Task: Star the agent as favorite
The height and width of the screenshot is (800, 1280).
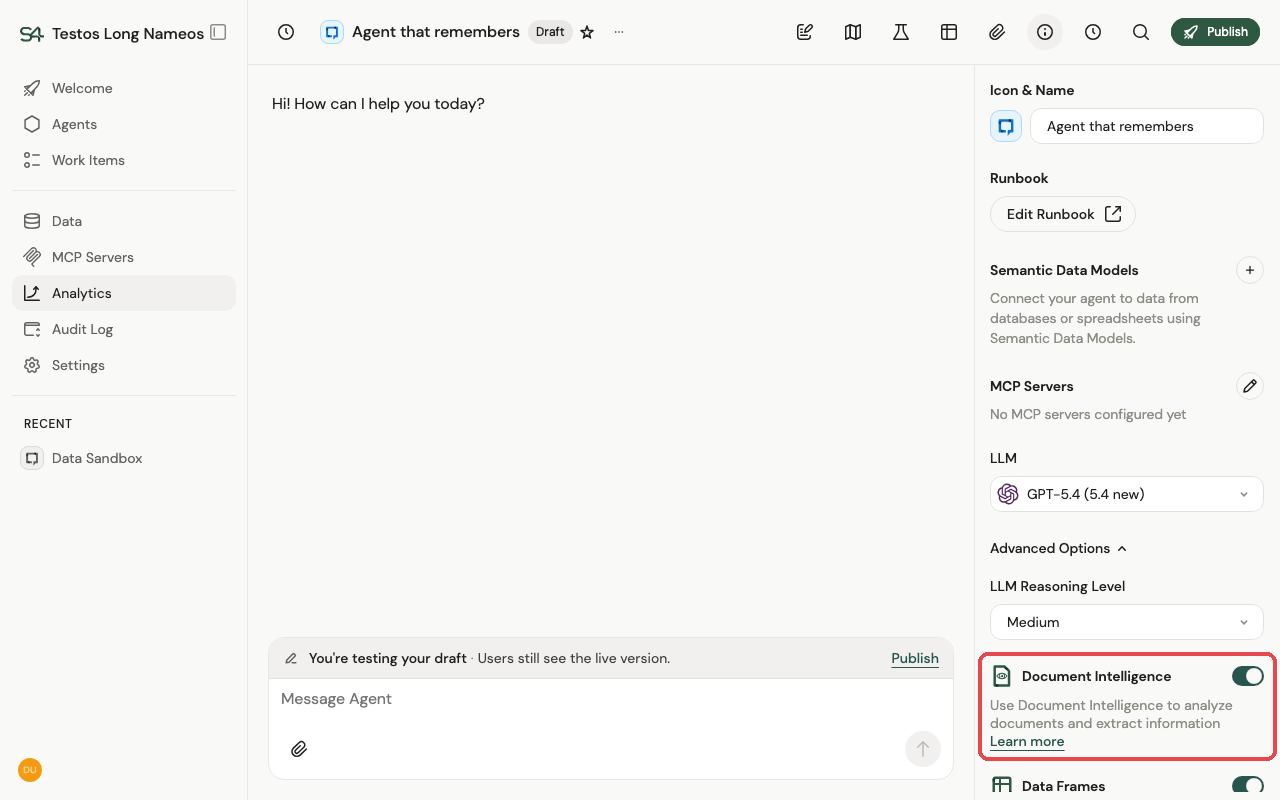Action: (587, 32)
